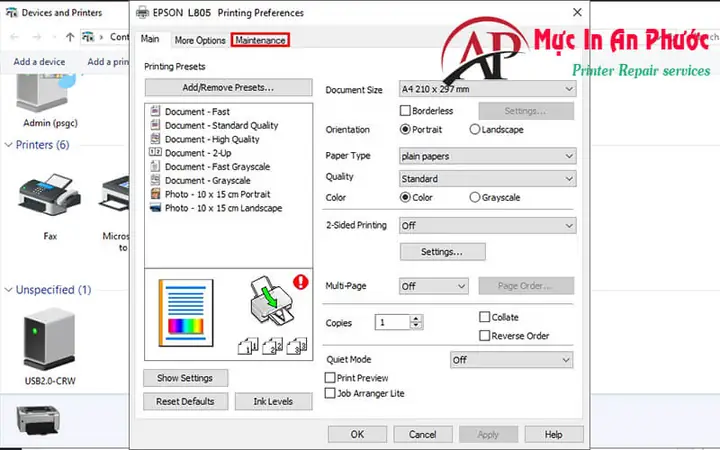Click the Document - 2-Up preset icon

(x=155, y=152)
